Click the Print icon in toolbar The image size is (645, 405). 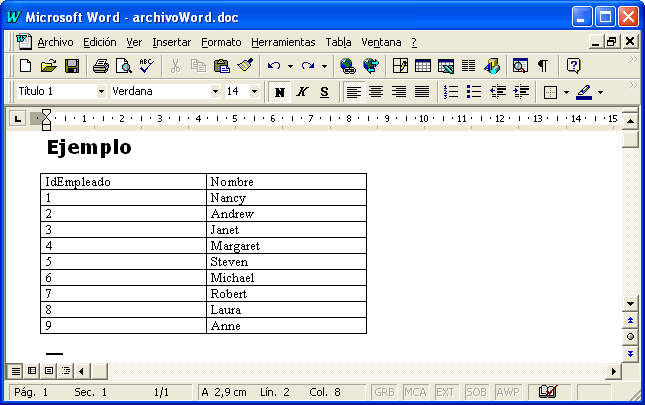click(x=101, y=66)
